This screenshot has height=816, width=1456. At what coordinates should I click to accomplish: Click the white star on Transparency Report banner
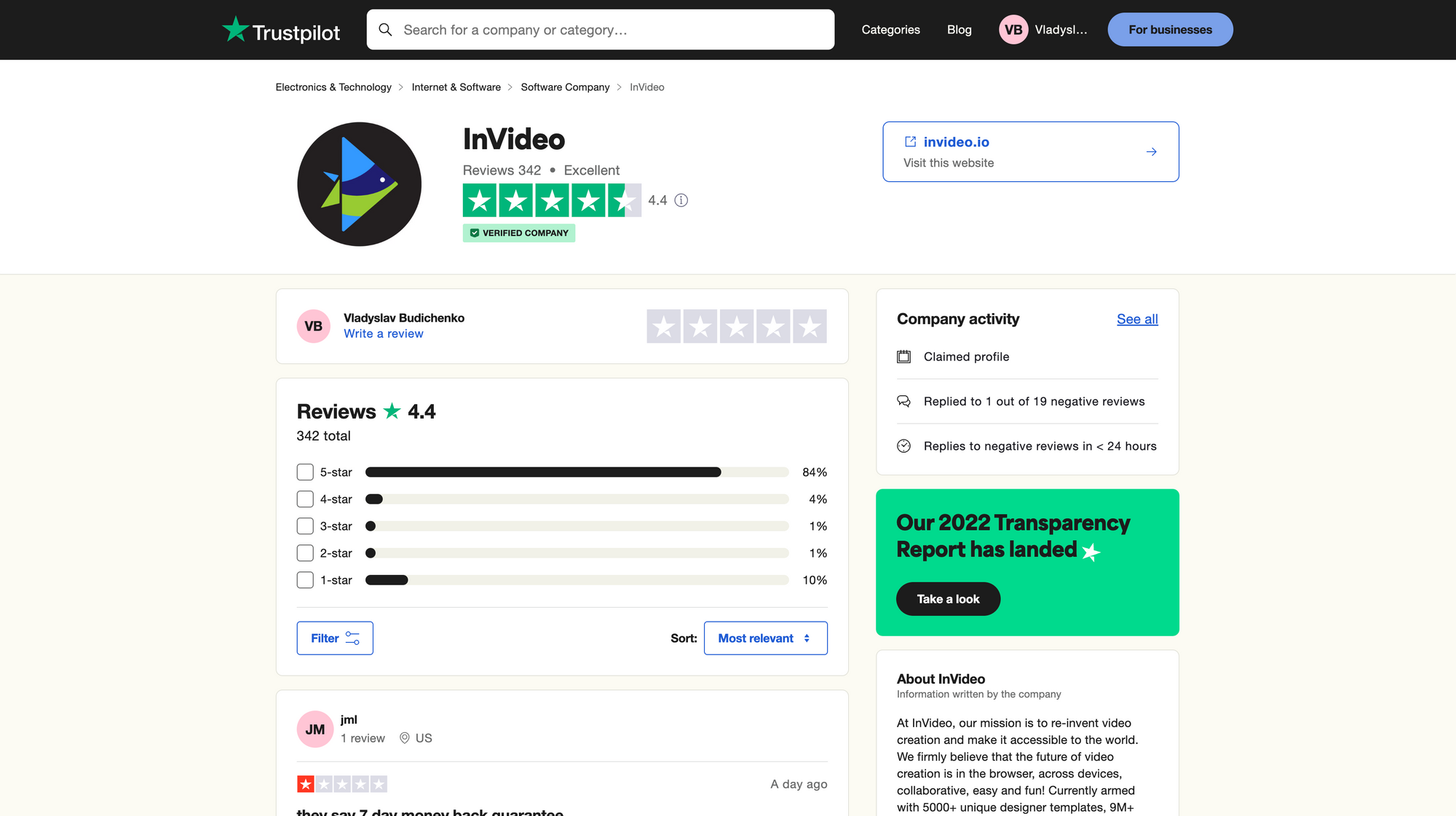1091,552
